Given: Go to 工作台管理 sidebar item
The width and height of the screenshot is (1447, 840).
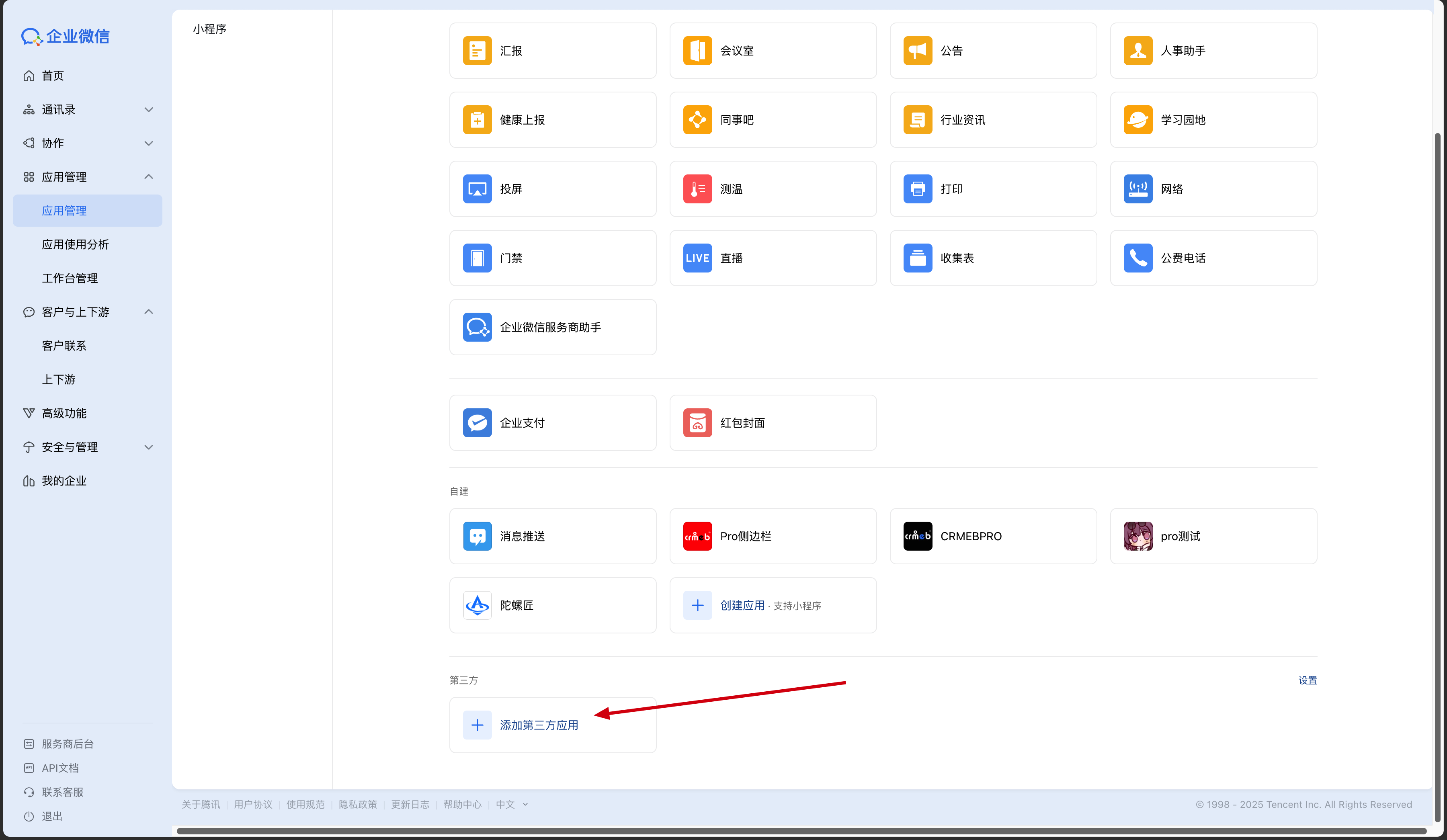Looking at the screenshot, I should pos(70,278).
